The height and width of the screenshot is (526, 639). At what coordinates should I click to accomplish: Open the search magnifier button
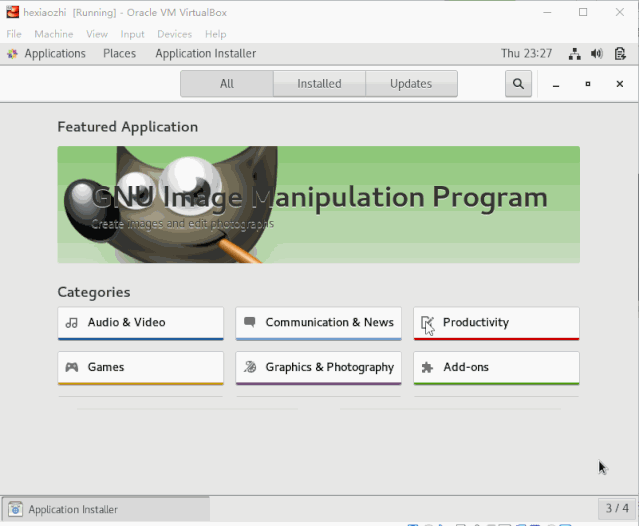pyautogui.click(x=518, y=84)
